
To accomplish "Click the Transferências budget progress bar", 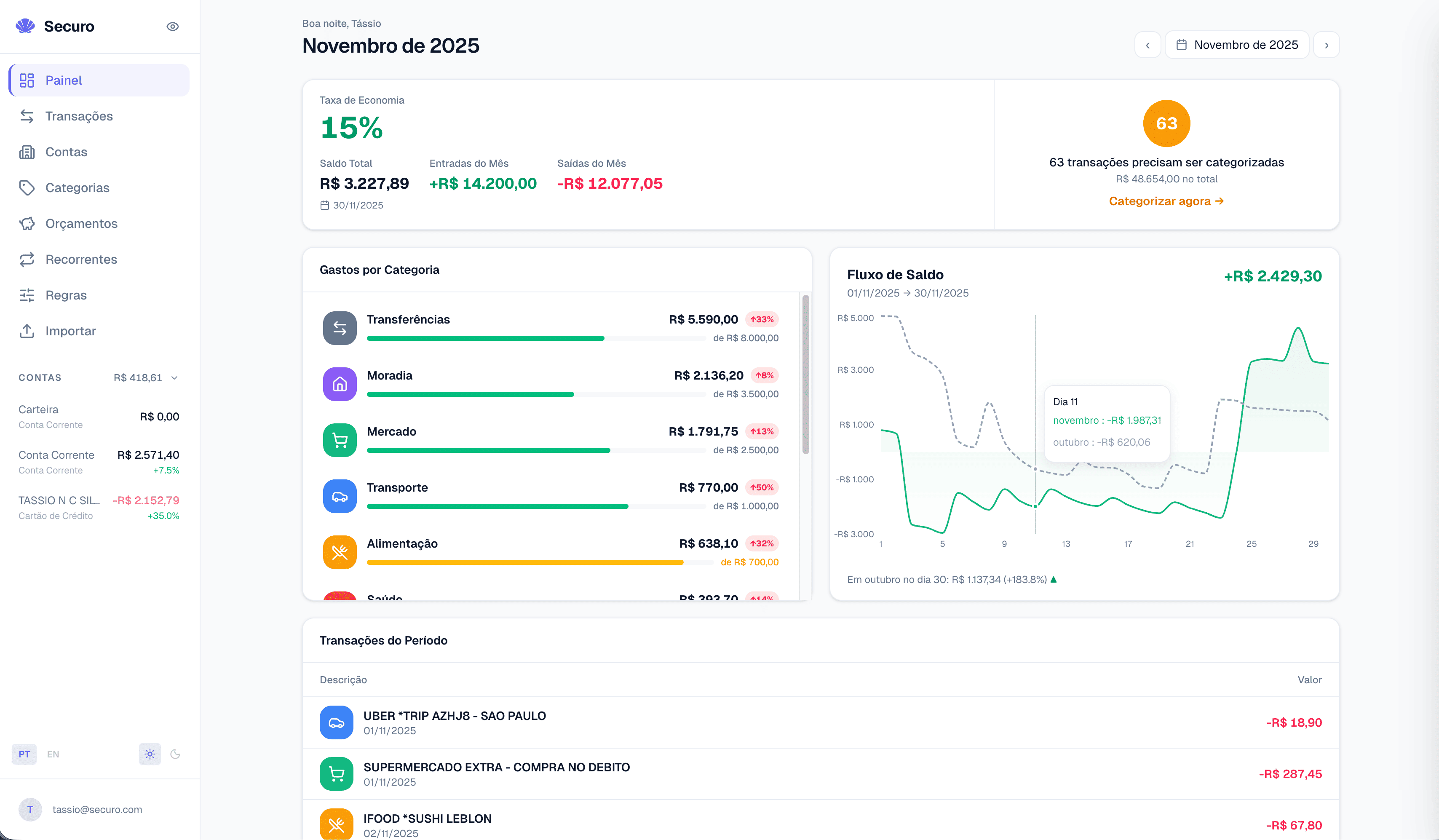I will coord(536,338).
